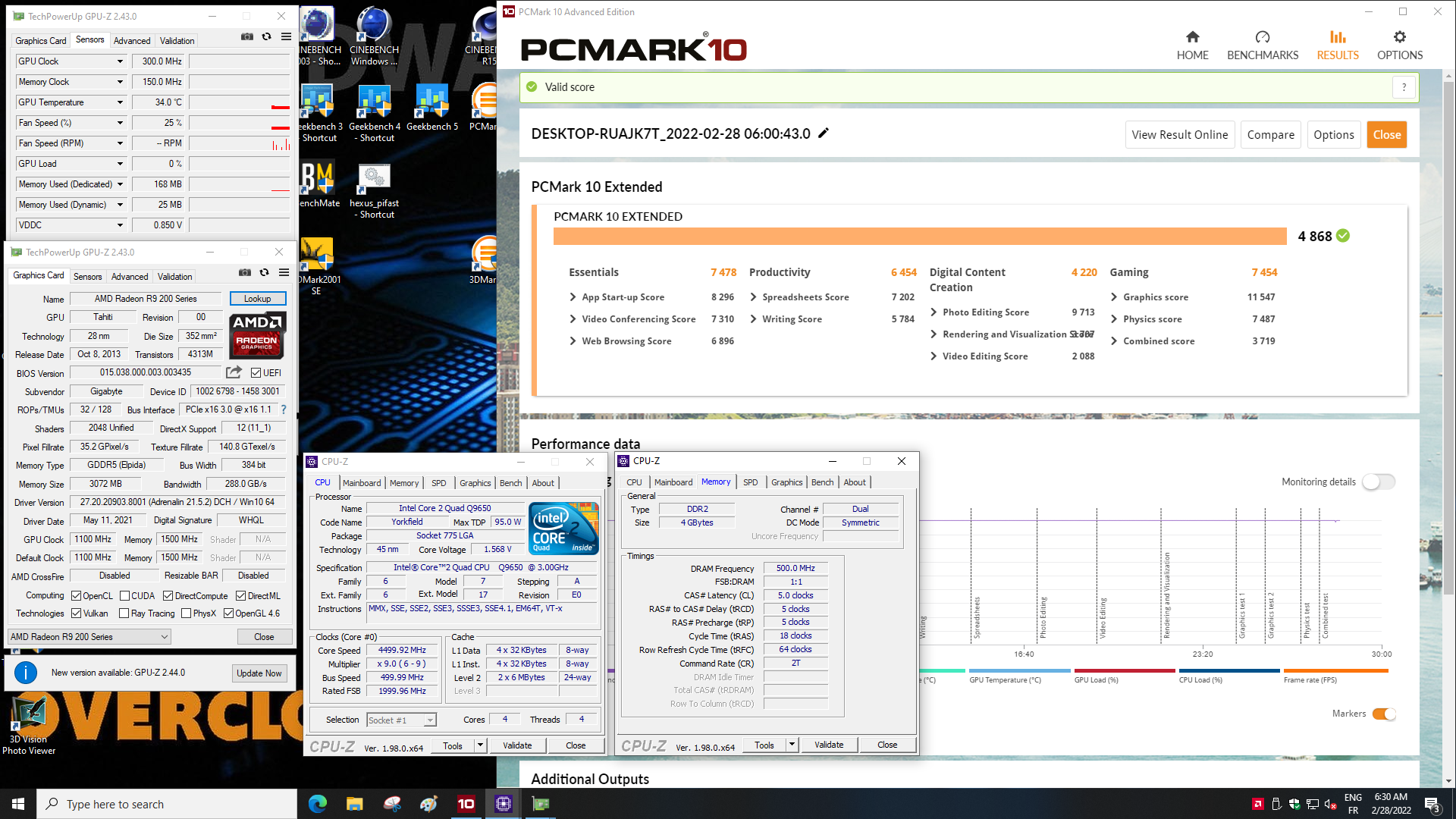Click Lookup button in GPU-Z
Image resolution: width=1456 pixels, height=819 pixels.
coord(257,299)
